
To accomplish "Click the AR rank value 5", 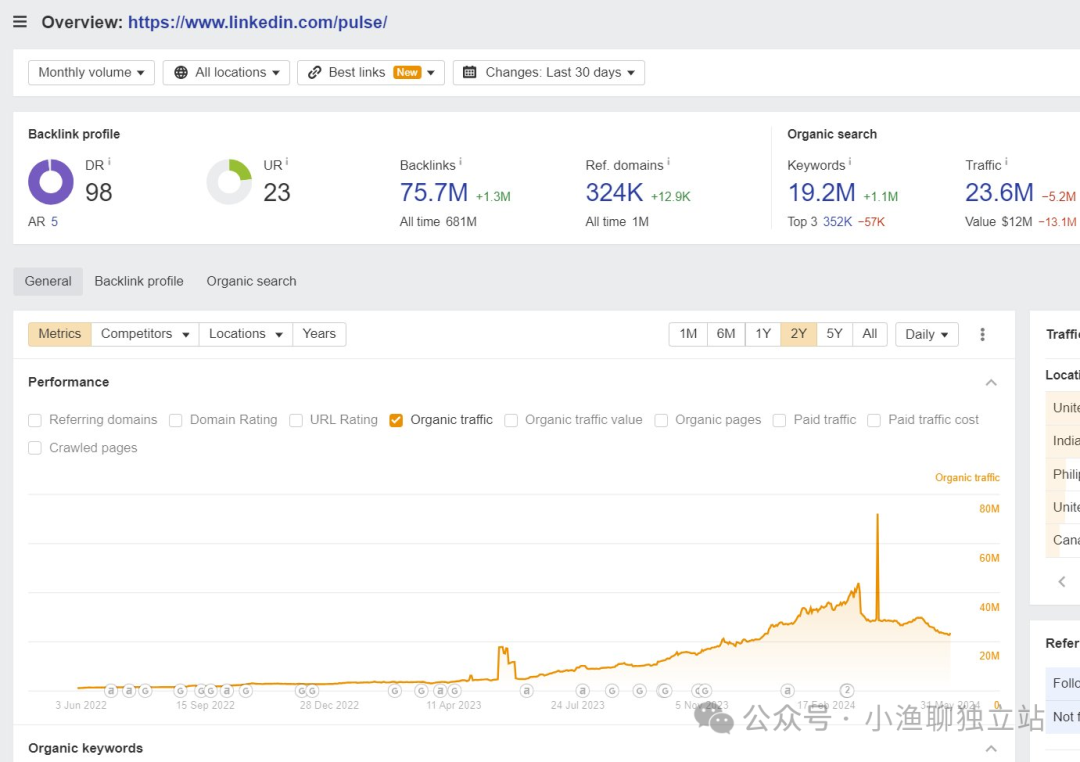I will 54,222.
